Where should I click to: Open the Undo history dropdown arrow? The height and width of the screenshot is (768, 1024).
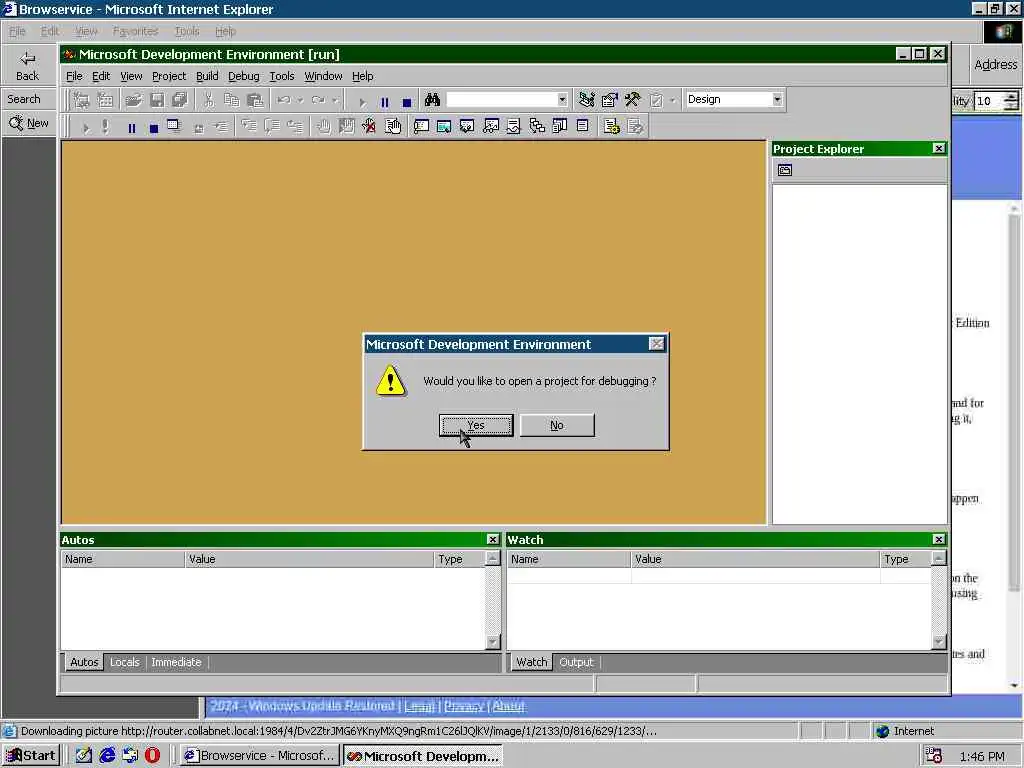pos(300,100)
